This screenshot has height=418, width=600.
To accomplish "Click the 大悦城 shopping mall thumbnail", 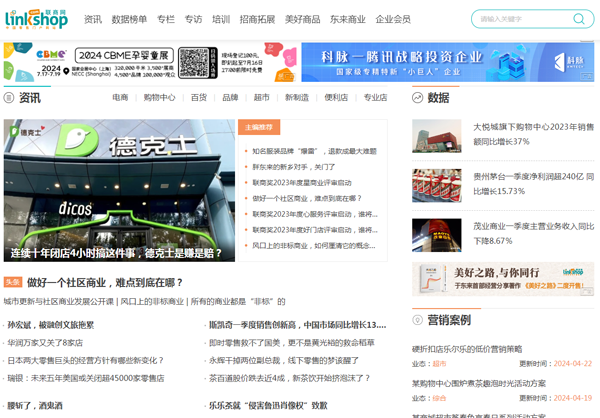I will pos(437,136).
